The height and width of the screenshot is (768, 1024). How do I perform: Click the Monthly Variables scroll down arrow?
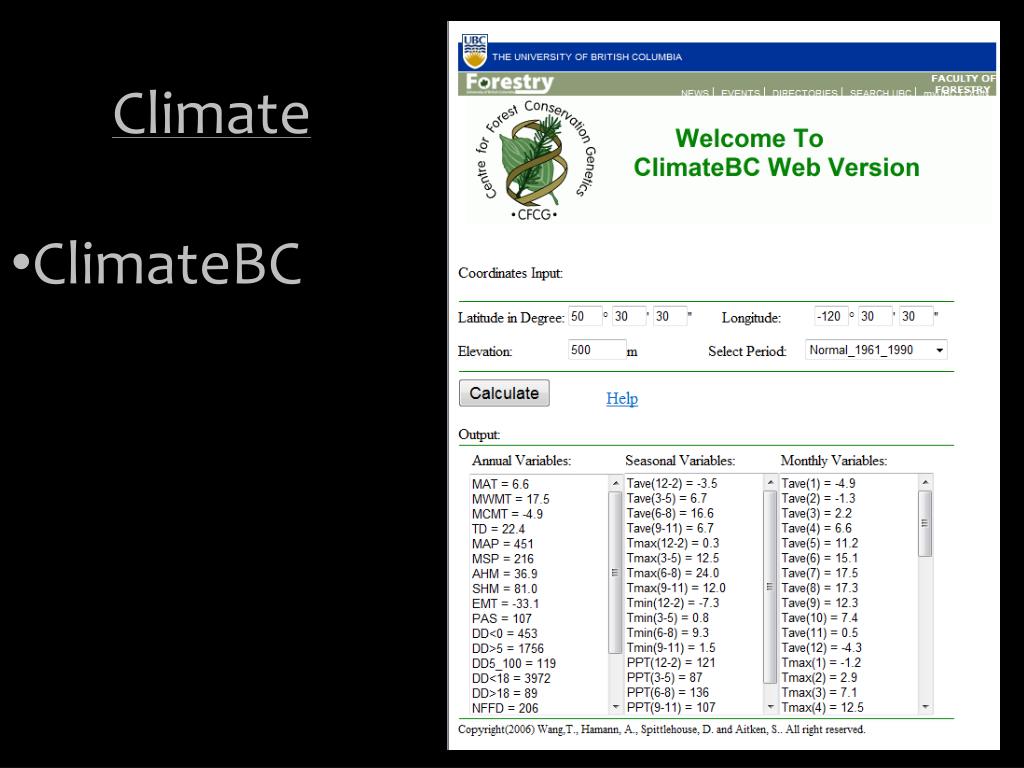click(x=925, y=707)
